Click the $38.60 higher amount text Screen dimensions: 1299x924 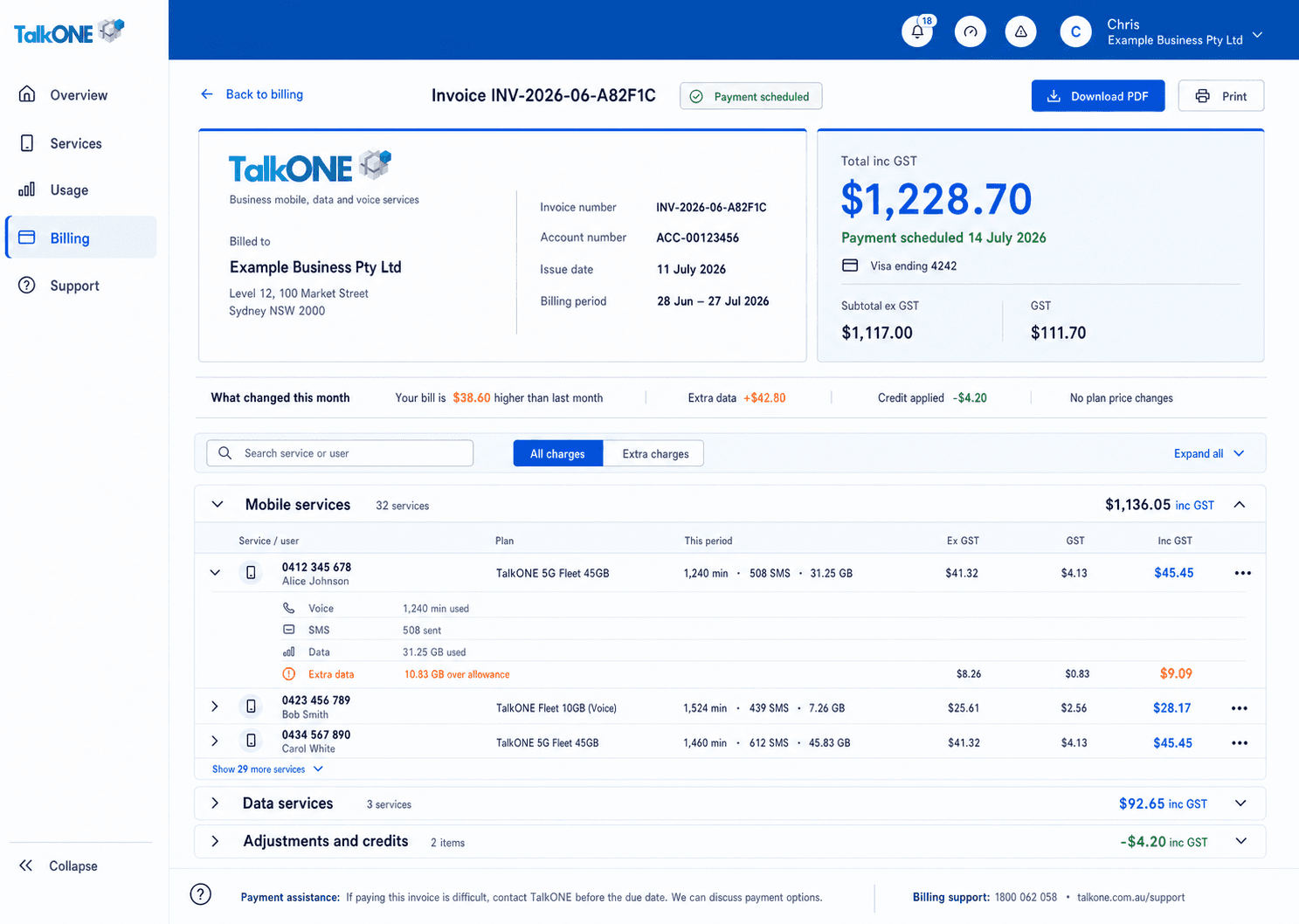472,398
